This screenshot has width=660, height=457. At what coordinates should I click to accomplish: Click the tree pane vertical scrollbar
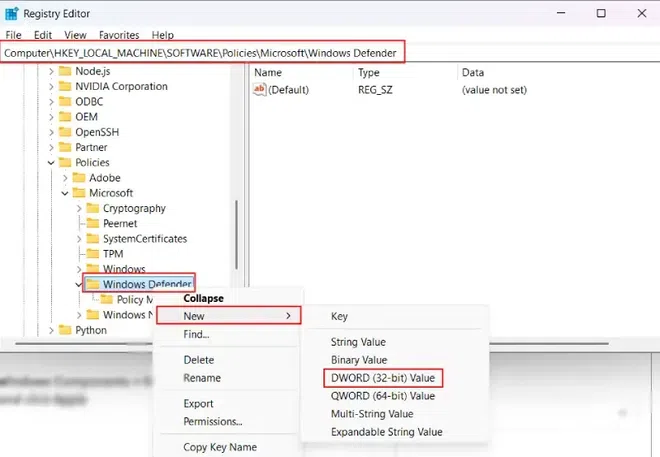click(x=237, y=234)
